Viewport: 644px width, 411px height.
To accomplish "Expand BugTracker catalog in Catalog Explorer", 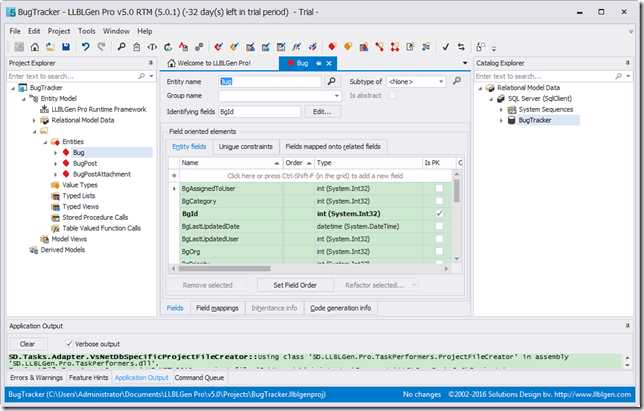I will tap(501, 120).
